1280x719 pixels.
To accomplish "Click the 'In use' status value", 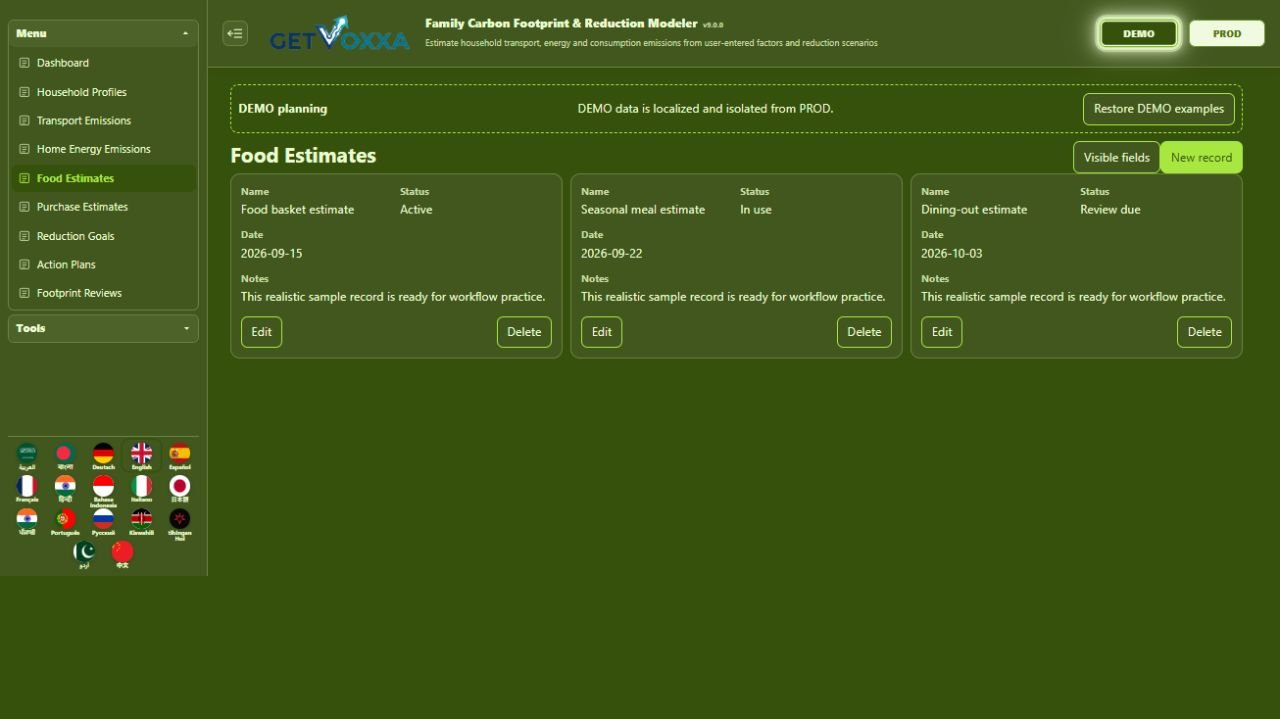I will pyautogui.click(x=756, y=210).
